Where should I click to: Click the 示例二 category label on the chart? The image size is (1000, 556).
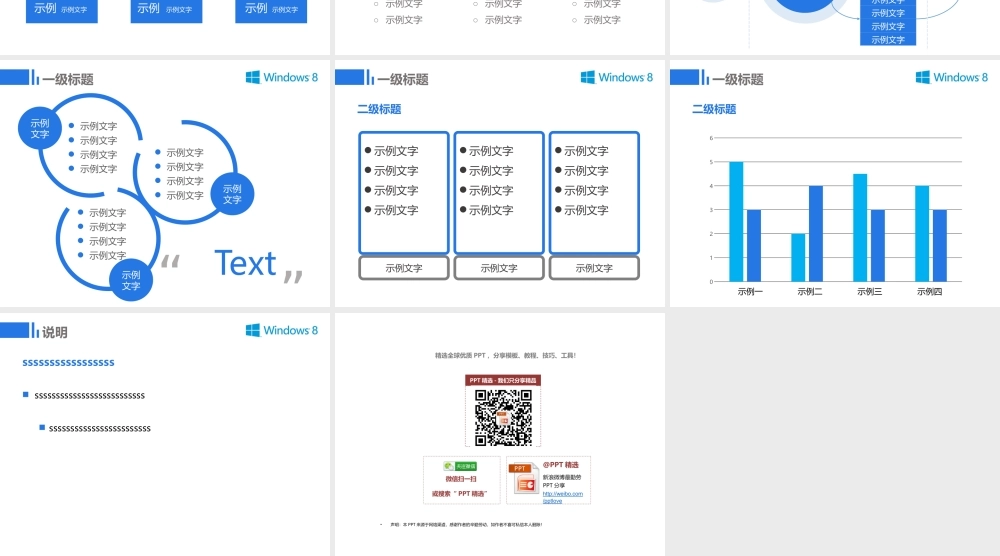(809, 291)
